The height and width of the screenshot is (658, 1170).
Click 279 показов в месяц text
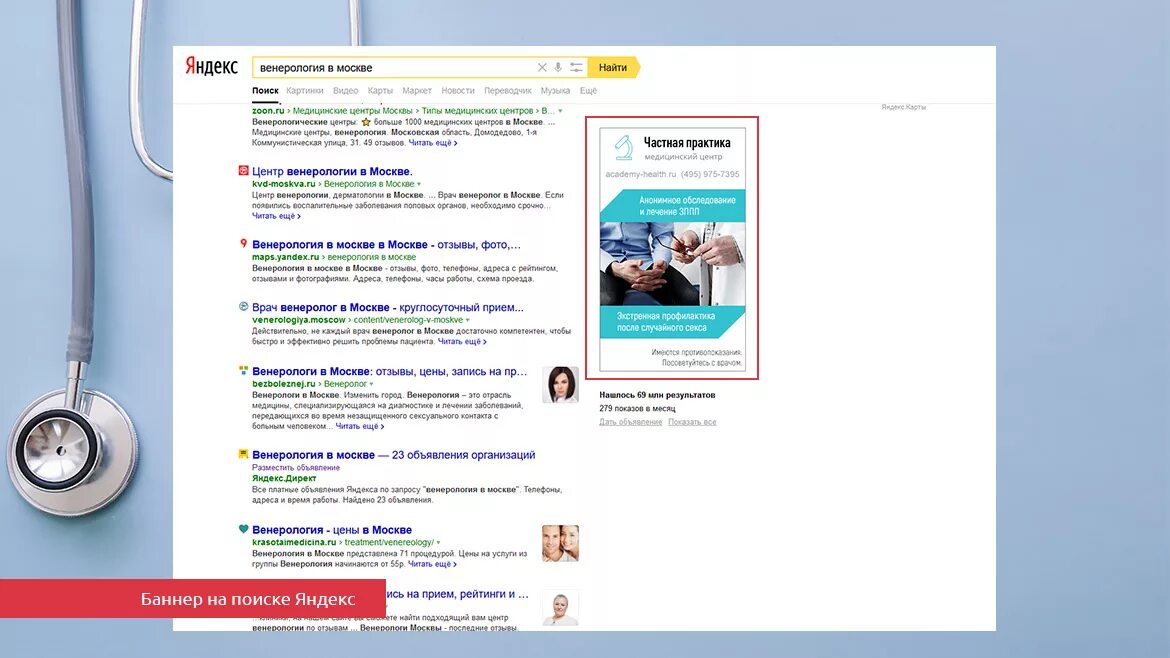pos(637,408)
